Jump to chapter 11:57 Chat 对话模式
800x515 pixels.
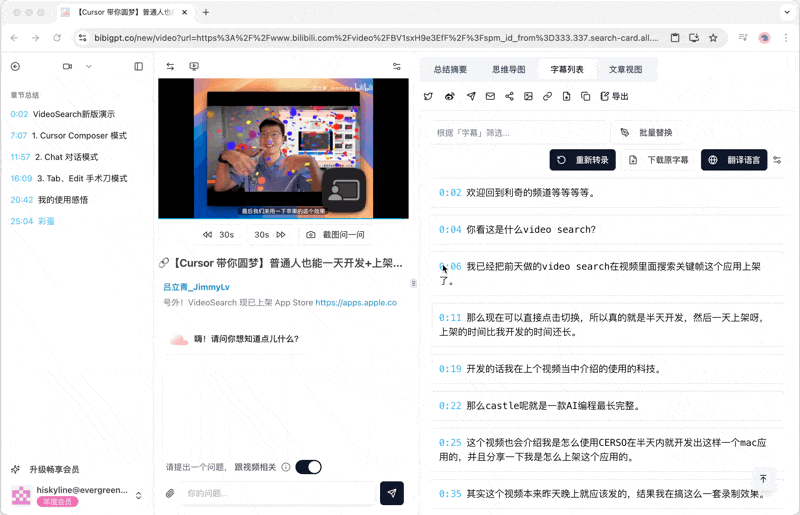[54, 157]
